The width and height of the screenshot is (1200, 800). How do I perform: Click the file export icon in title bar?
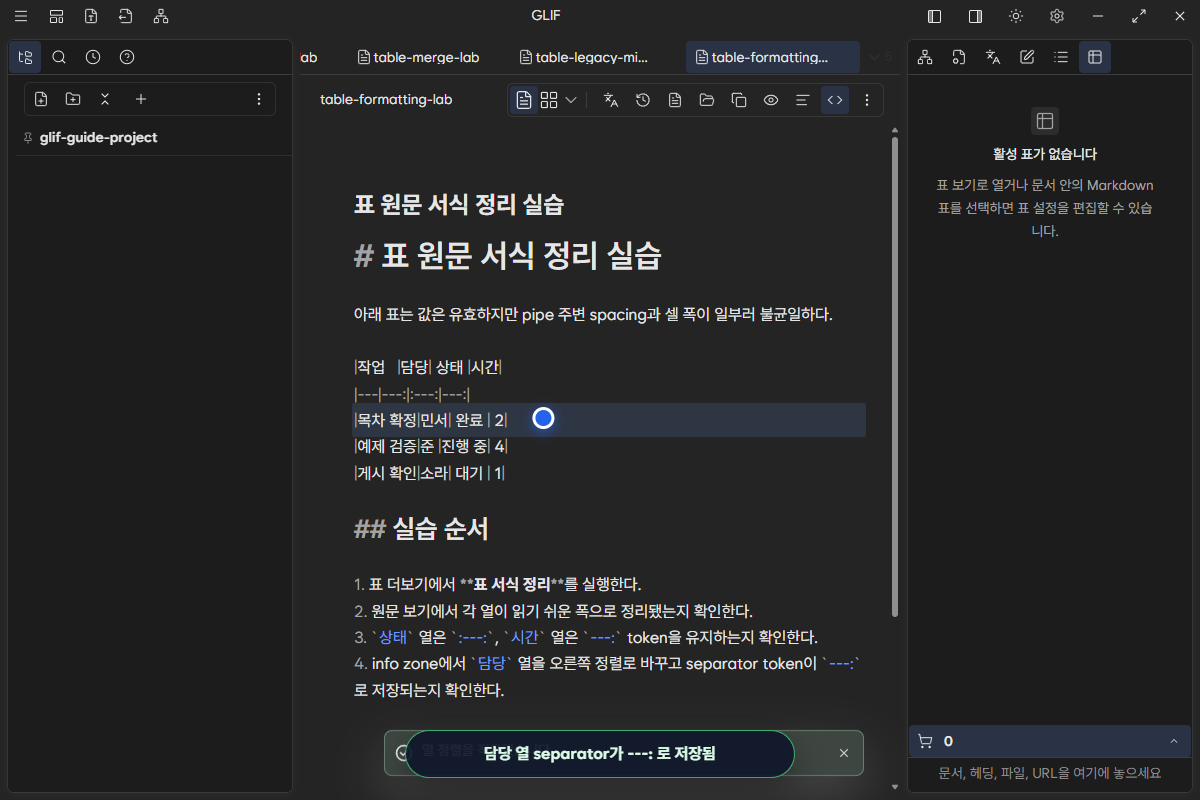pos(91,16)
